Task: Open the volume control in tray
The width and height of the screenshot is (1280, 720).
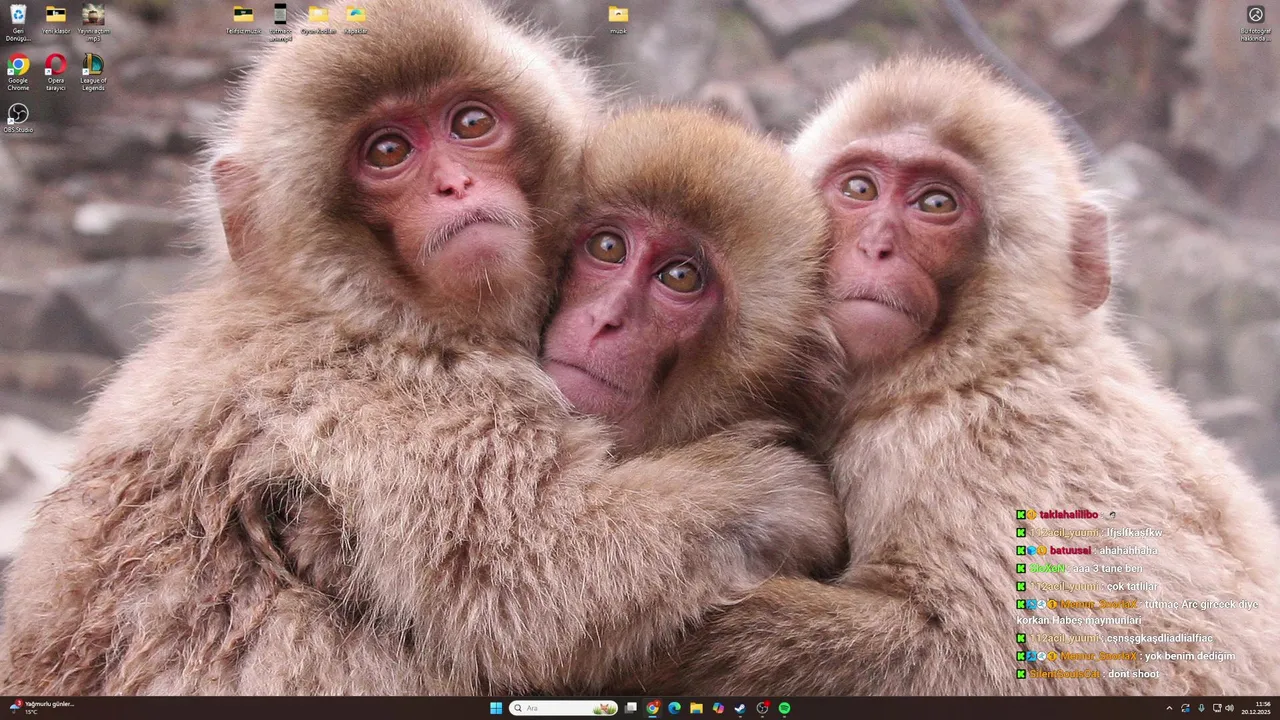Action: click(x=1230, y=708)
